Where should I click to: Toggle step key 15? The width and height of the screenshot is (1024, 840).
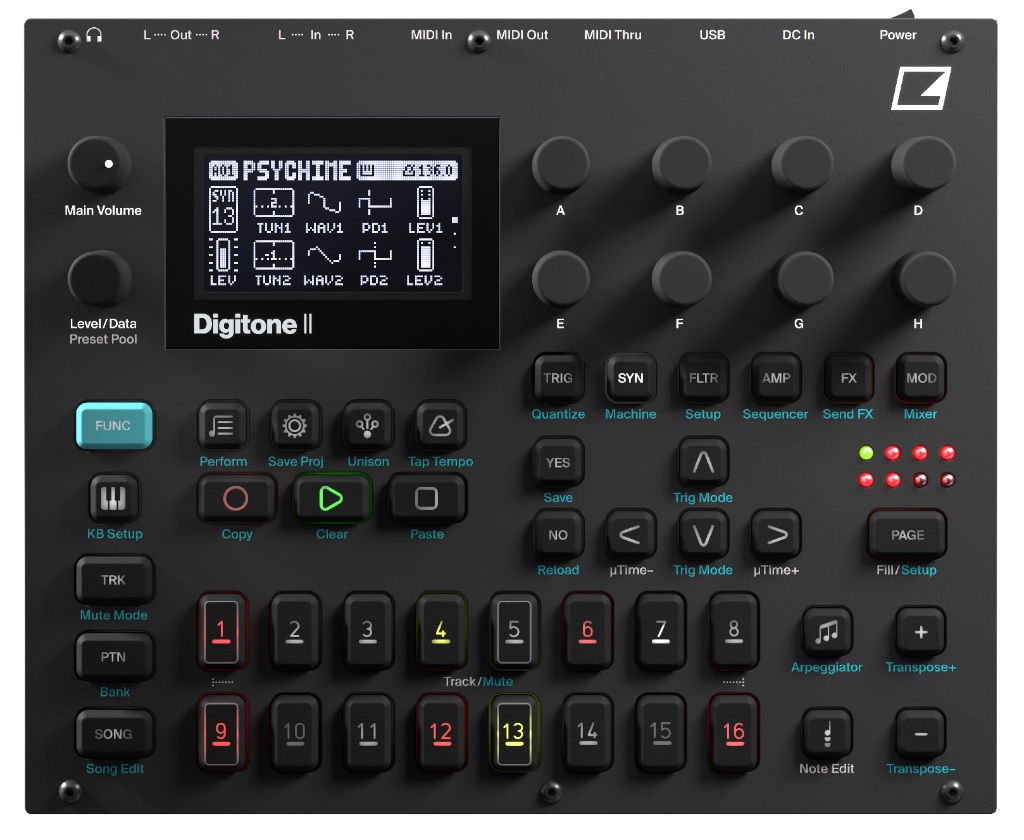point(660,732)
